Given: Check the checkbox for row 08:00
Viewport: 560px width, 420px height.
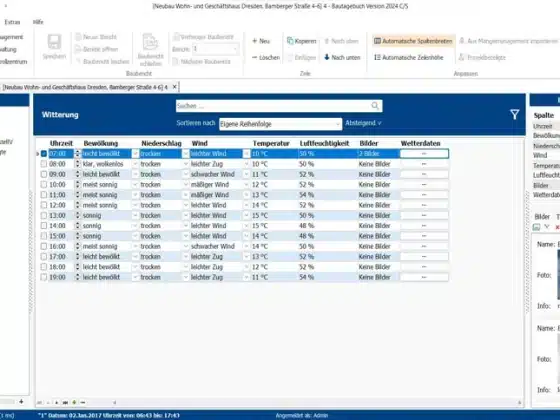Looking at the screenshot, I should pos(44,164).
